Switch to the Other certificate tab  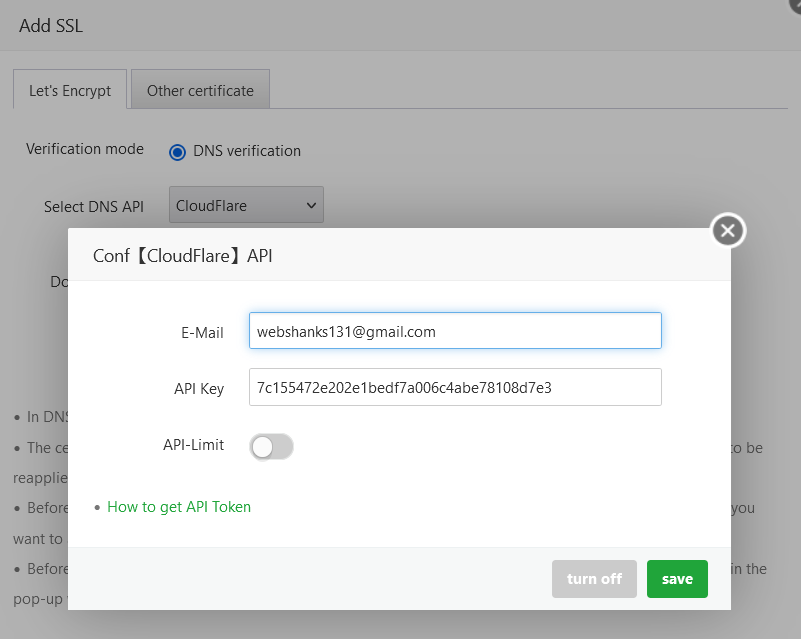[x=200, y=90]
